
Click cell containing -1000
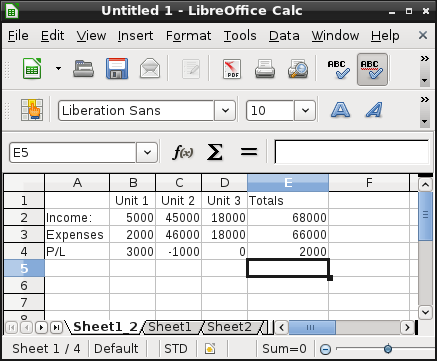click(179, 251)
